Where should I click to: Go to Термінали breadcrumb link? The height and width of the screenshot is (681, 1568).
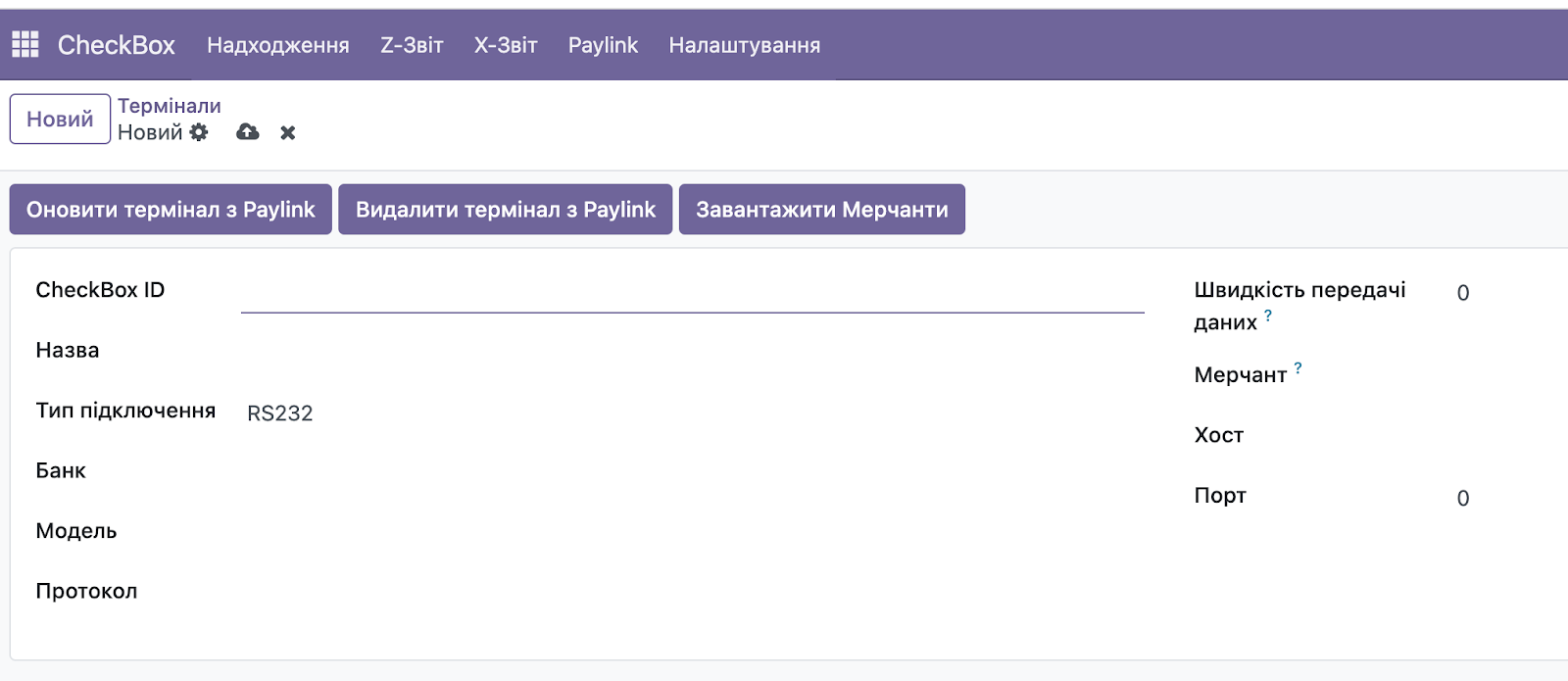(x=170, y=106)
